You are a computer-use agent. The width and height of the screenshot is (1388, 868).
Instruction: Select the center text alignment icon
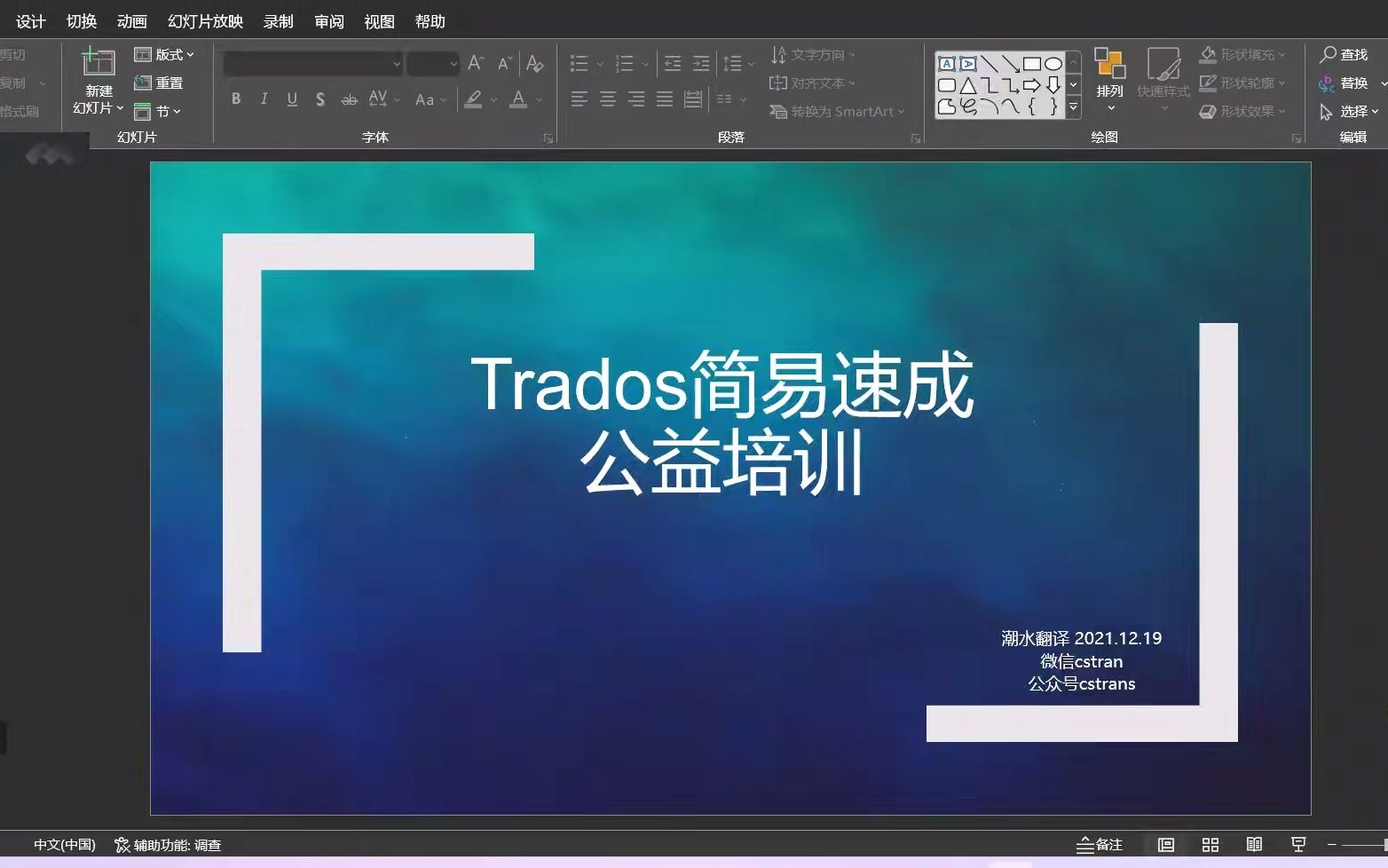(607, 99)
